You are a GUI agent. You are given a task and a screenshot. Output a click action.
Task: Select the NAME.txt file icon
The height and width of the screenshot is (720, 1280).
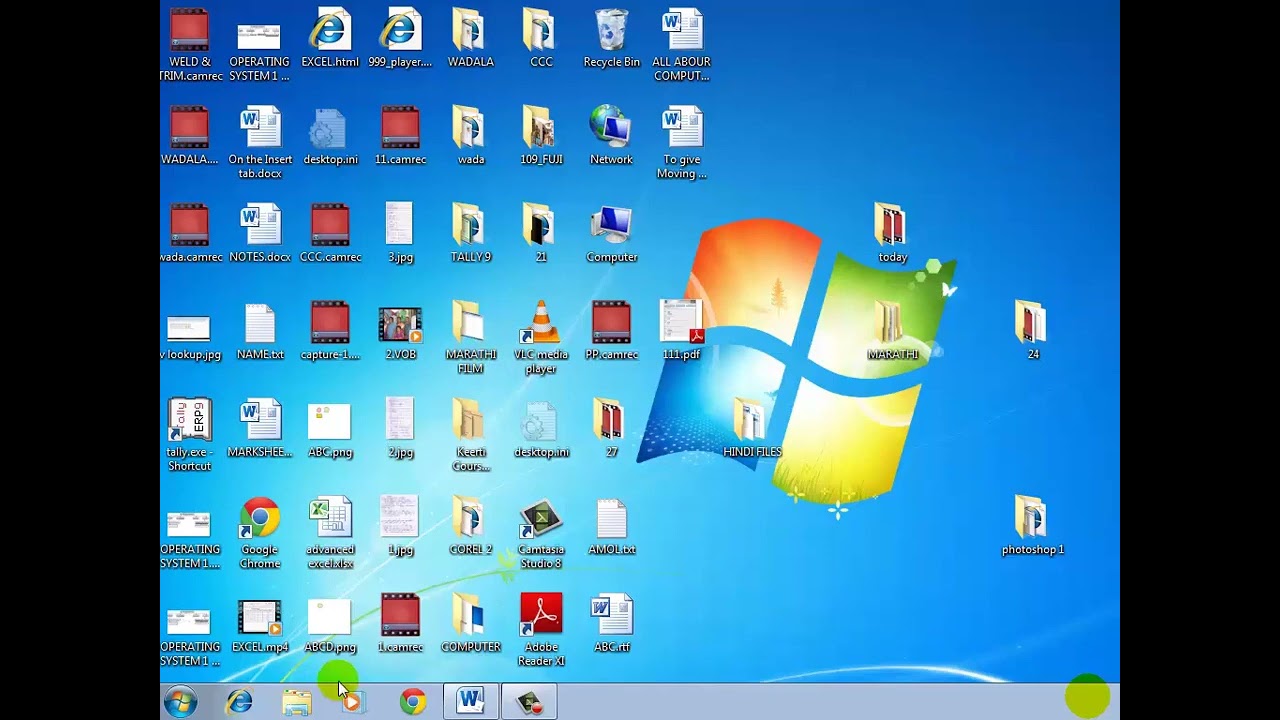(260, 331)
